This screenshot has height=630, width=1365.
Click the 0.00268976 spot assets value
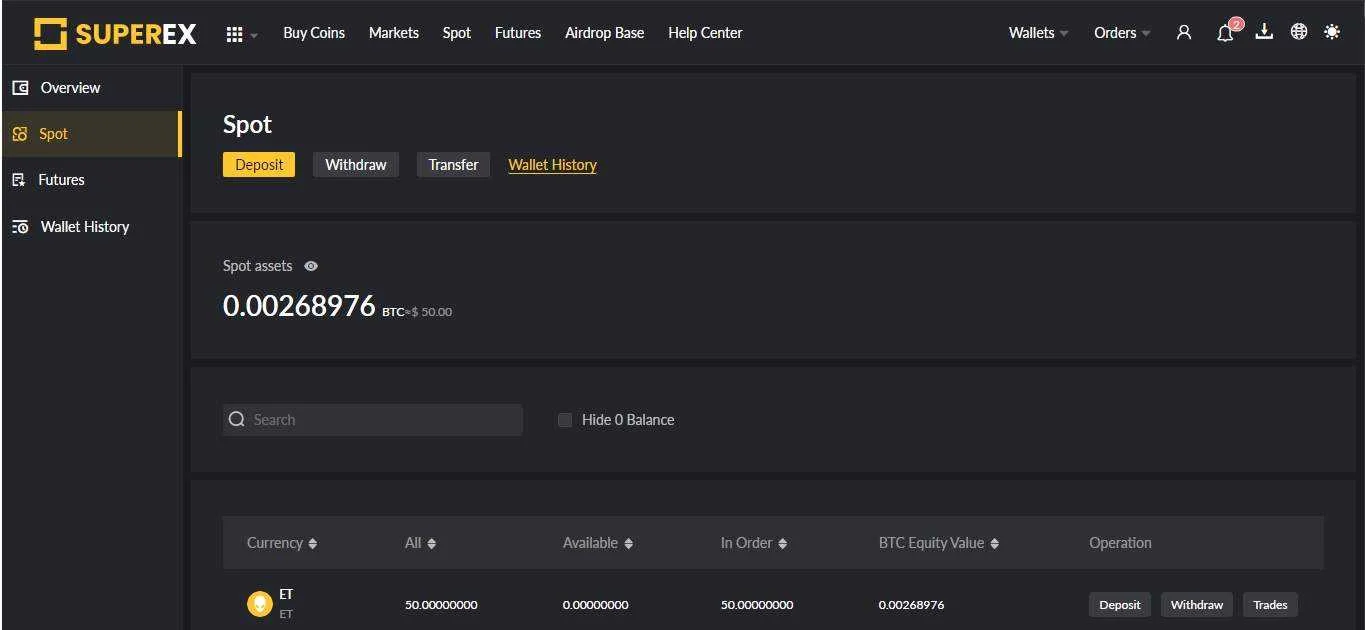click(299, 306)
